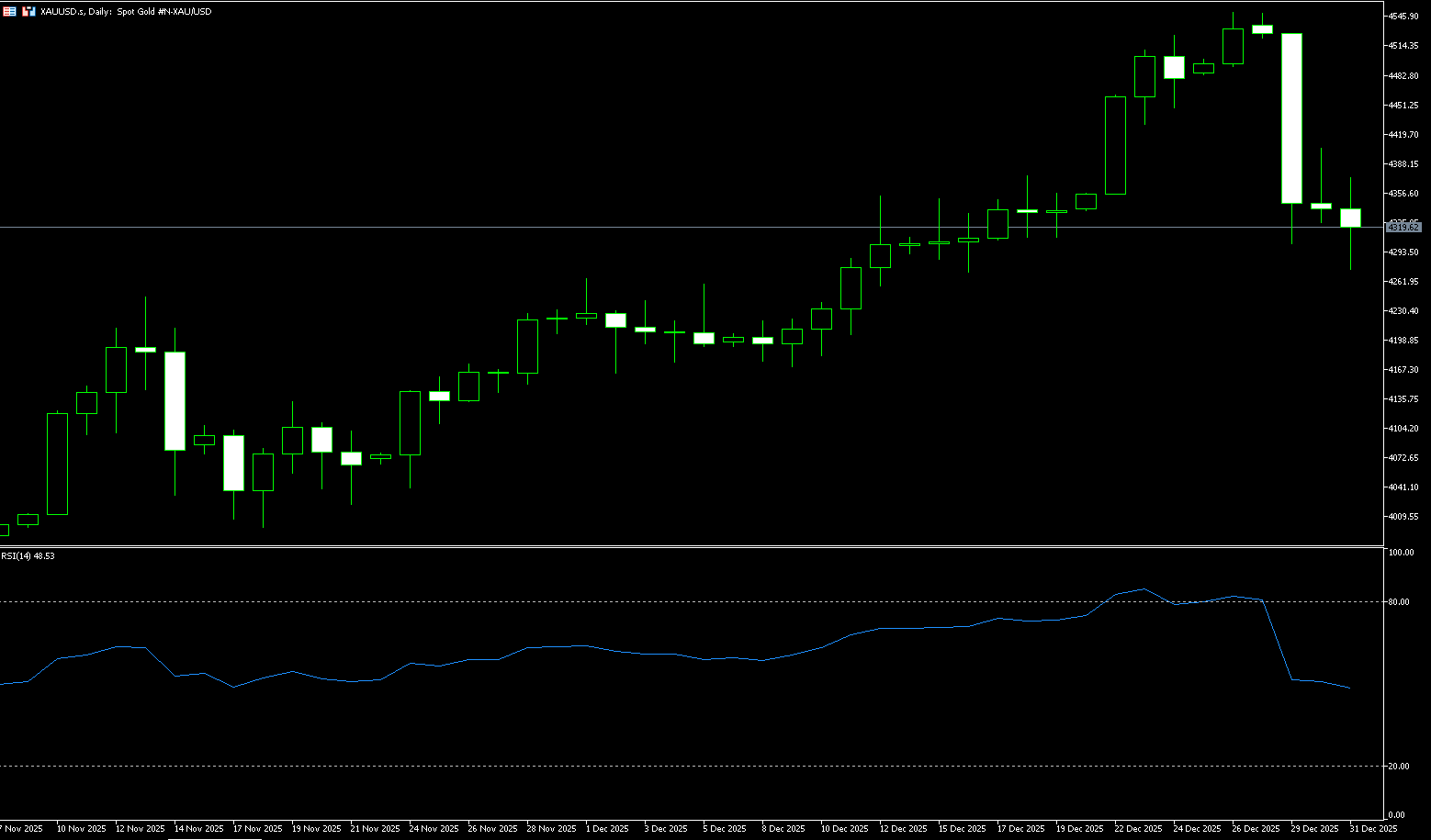Click the 31 Dec 2025 date label

[x=1373, y=828]
